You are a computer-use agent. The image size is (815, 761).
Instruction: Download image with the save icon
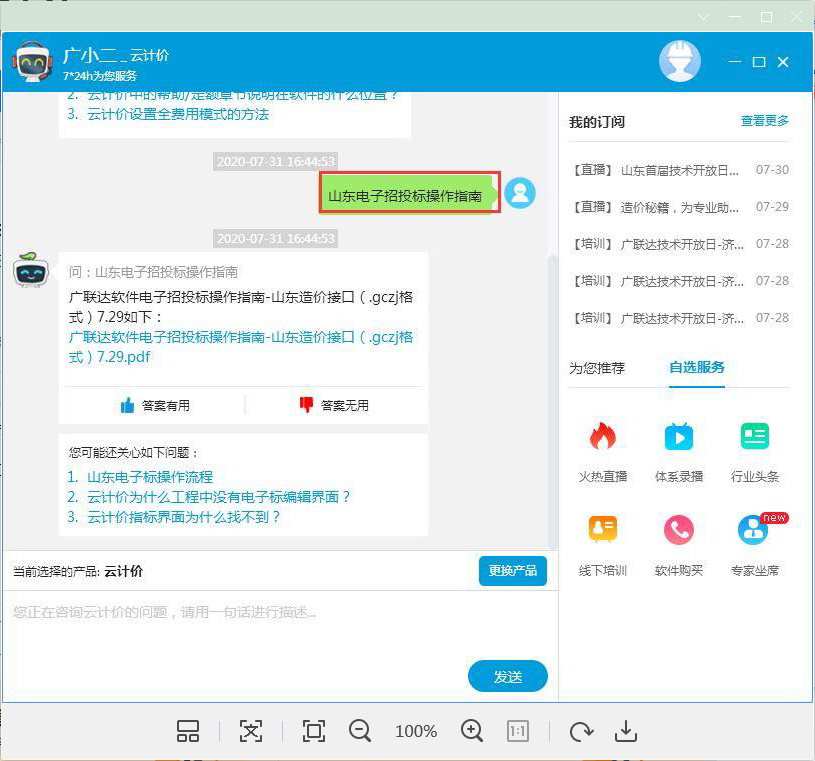pos(626,731)
